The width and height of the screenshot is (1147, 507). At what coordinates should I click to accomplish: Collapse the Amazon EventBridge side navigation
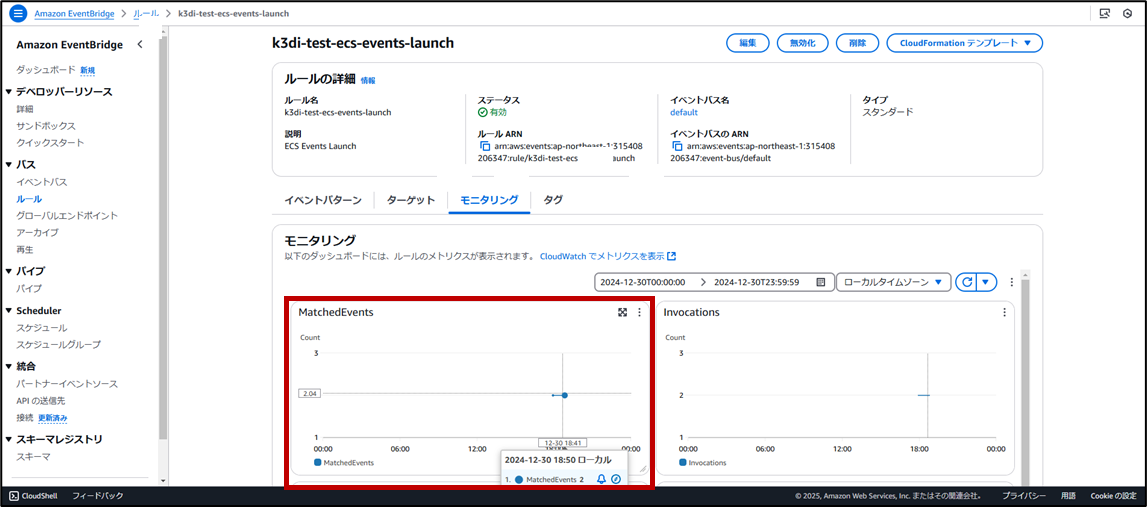point(140,45)
